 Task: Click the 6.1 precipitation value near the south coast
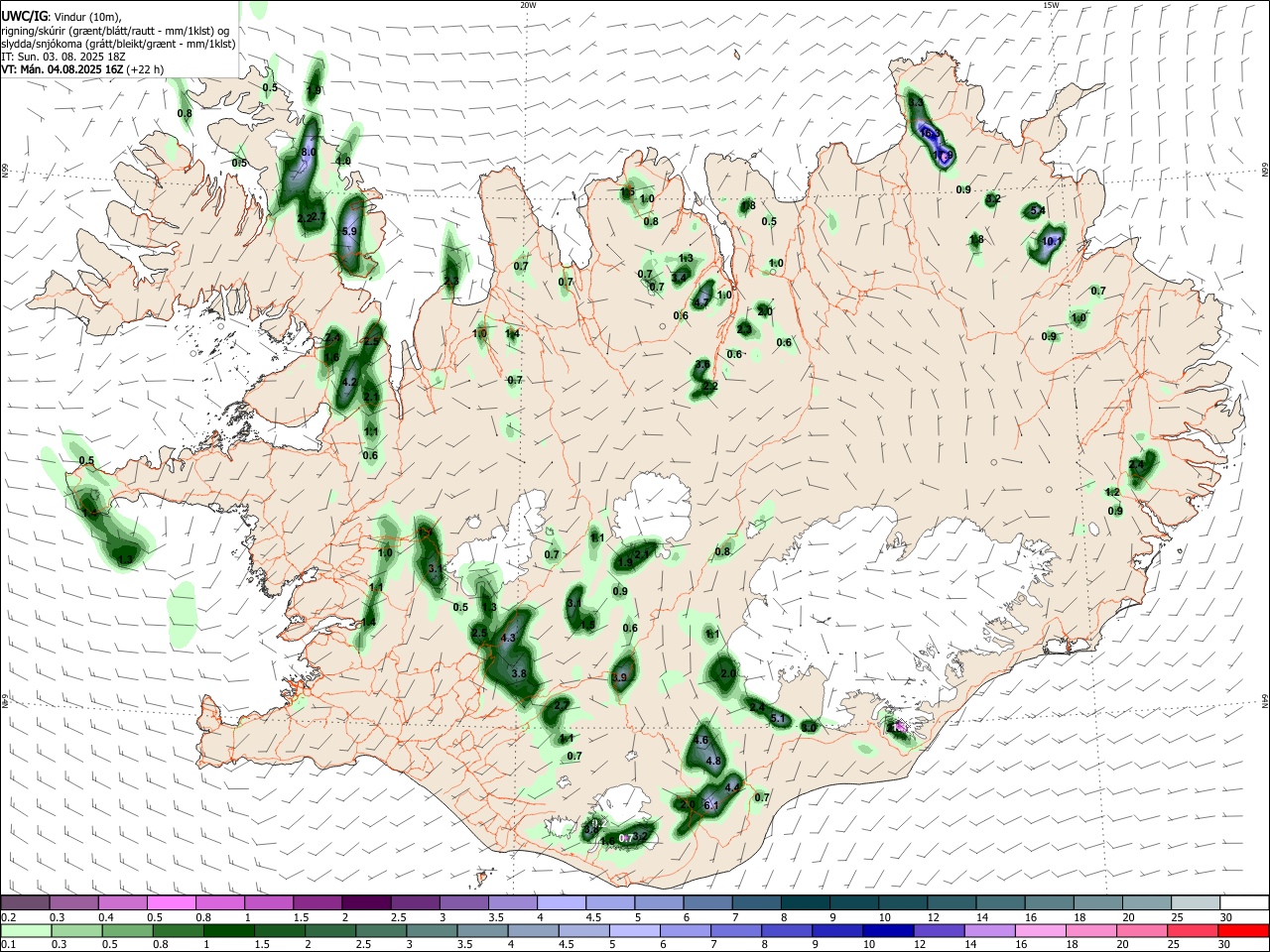coord(710,805)
